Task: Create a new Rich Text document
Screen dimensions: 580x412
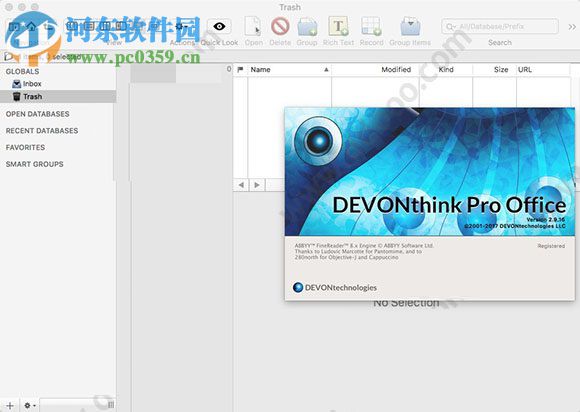Action: click(x=338, y=27)
